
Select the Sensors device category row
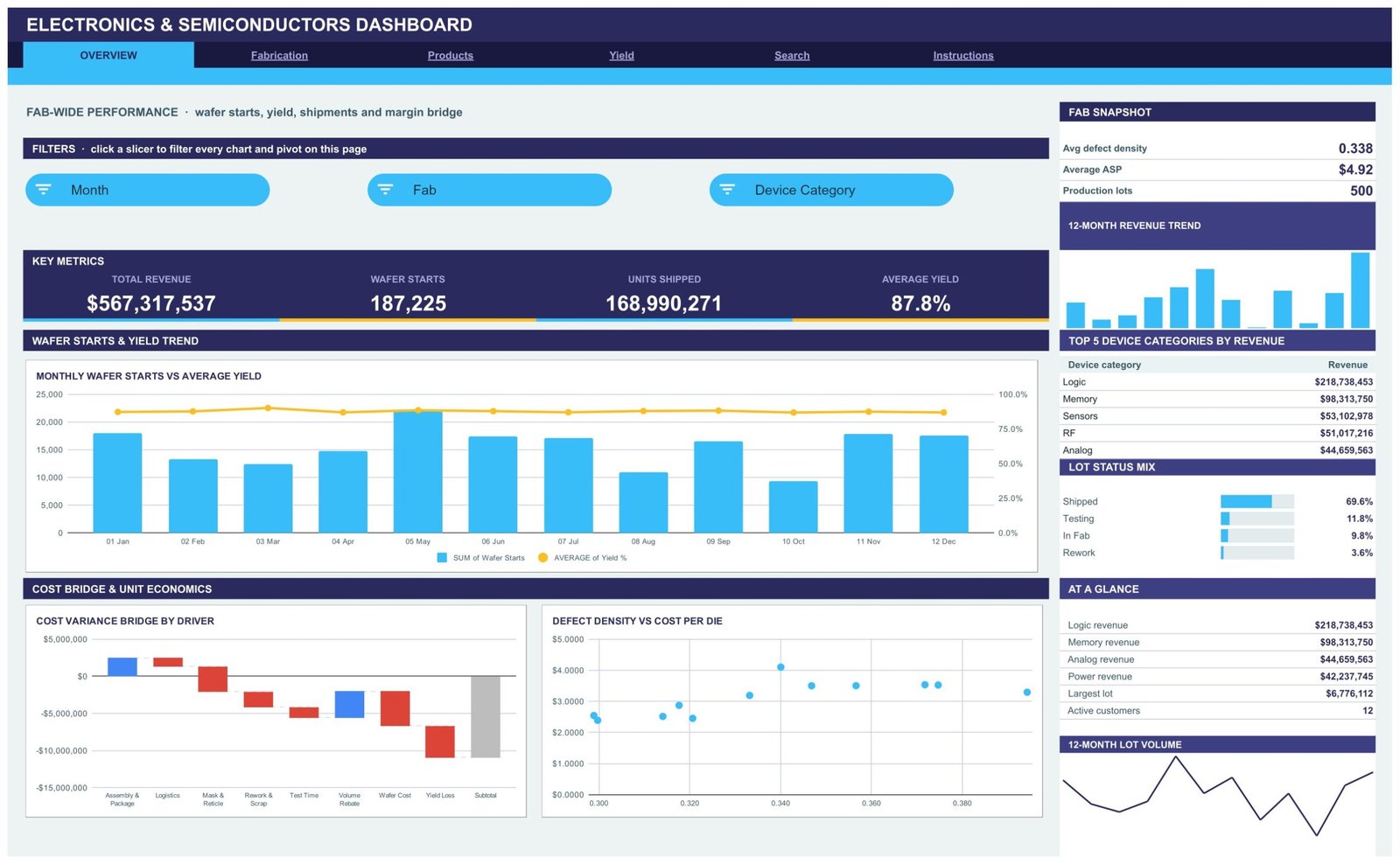tap(1217, 416)
